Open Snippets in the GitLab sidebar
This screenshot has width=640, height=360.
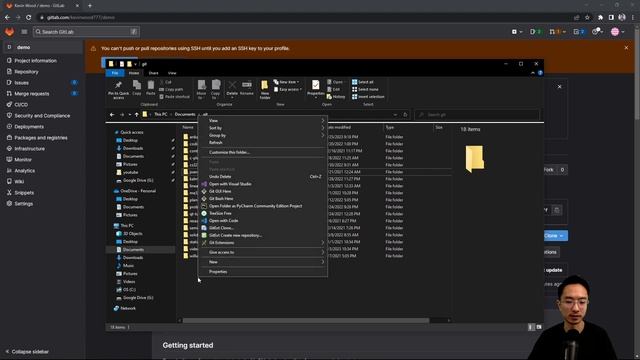coord(24,193)
